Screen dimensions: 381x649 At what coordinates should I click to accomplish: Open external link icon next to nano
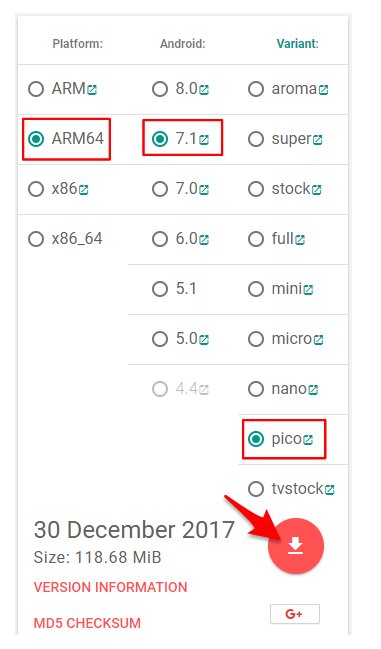(313, 389)
